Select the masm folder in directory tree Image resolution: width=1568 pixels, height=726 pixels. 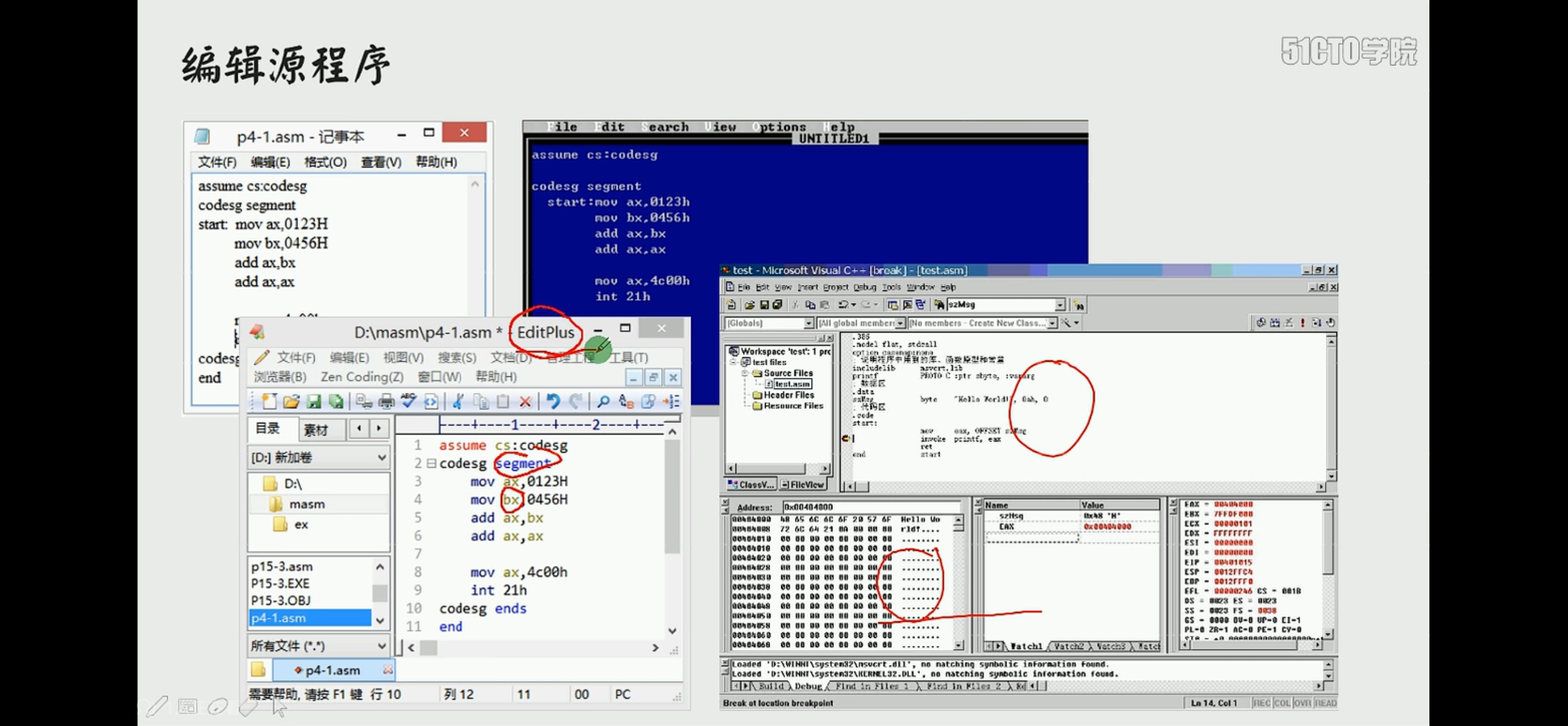(x=306, y=504)
